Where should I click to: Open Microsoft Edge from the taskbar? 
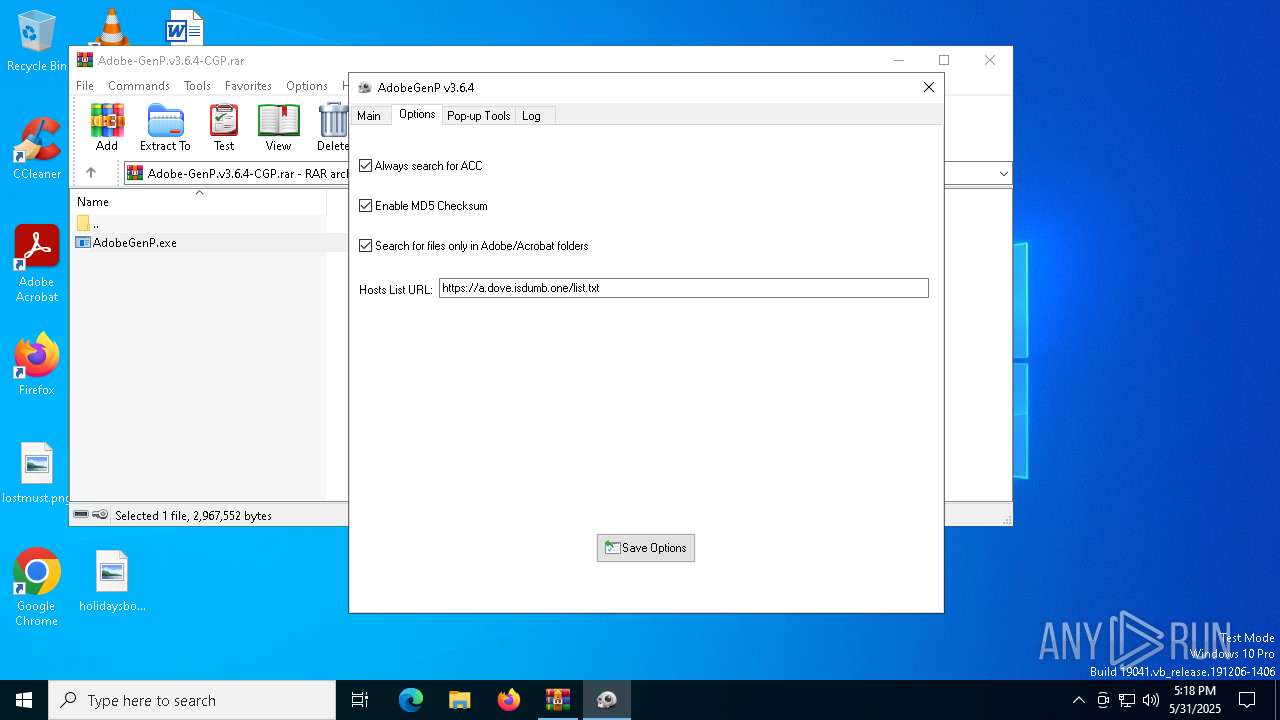pyautogui.click(x=411, y=700)
